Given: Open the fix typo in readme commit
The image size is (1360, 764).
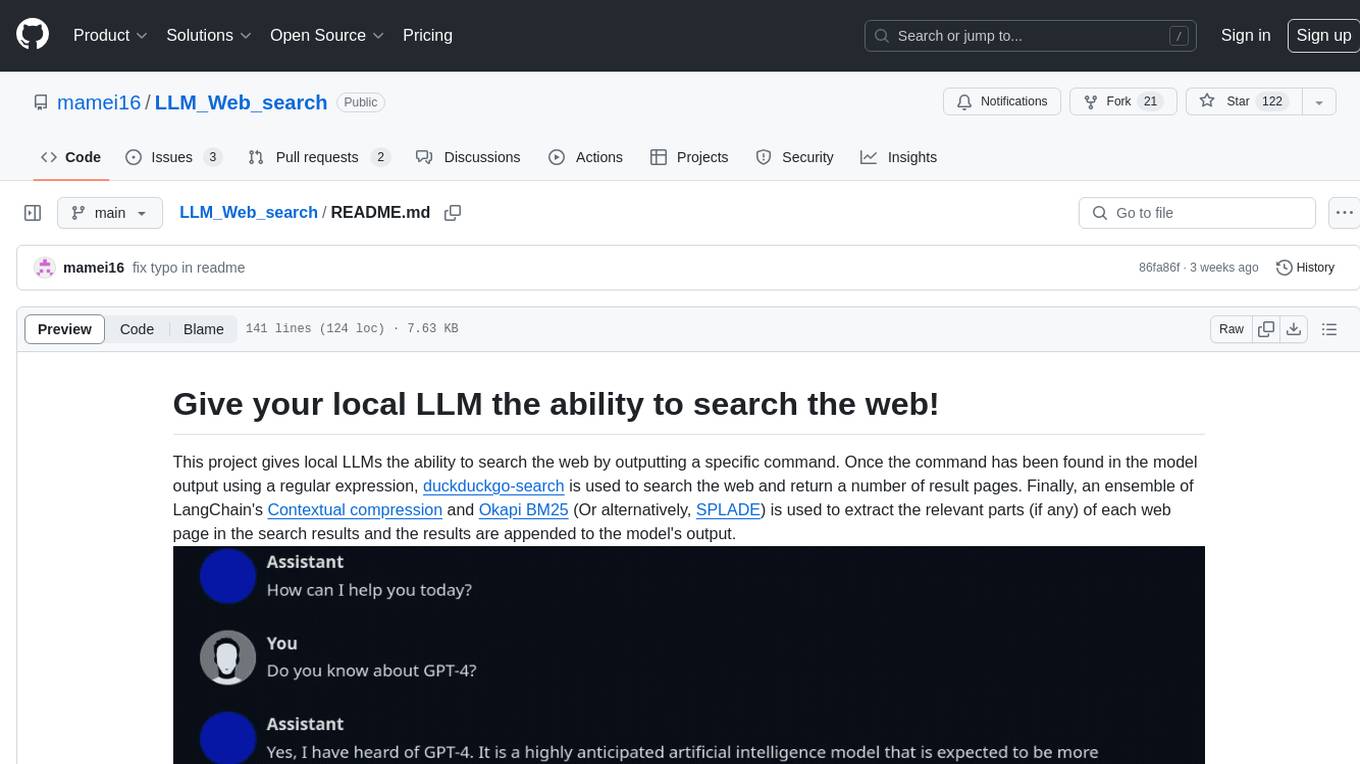Looking at the screenshot, I should (189, 268).
